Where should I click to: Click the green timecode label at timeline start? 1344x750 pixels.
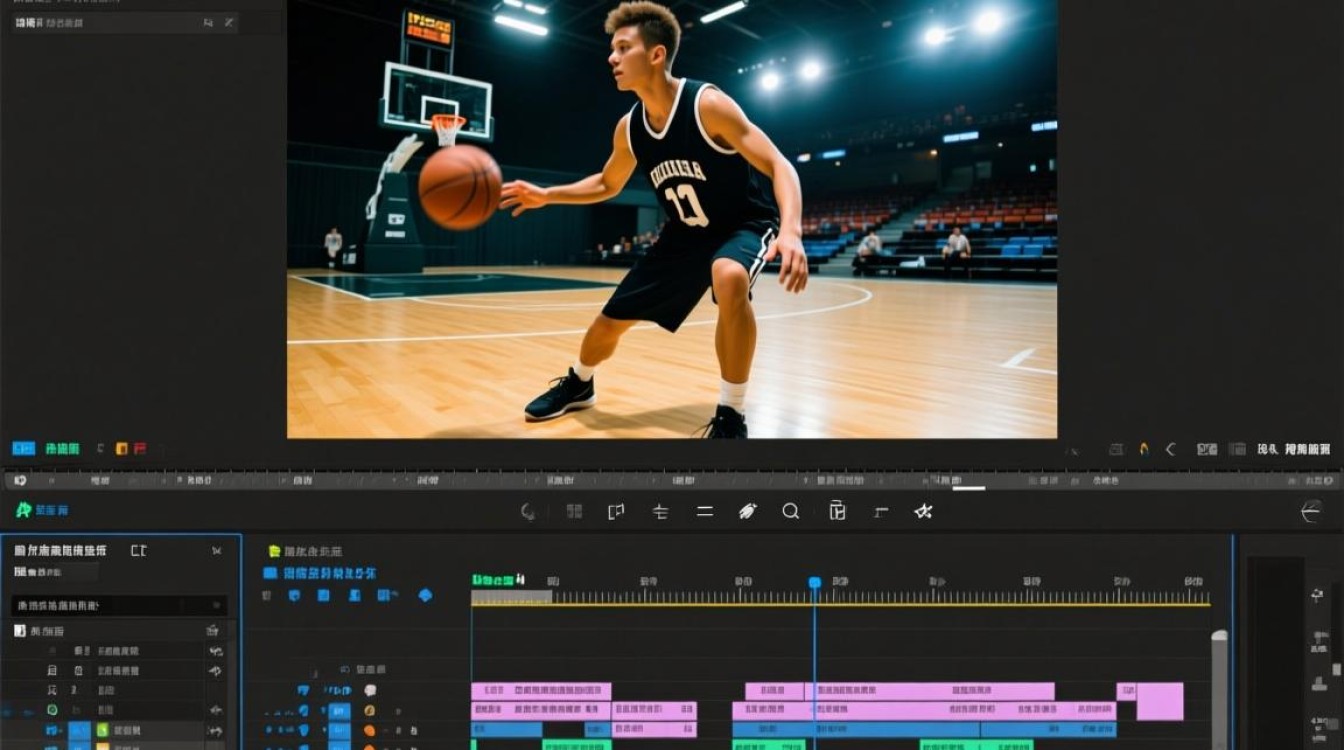click(x=494, y=580)
